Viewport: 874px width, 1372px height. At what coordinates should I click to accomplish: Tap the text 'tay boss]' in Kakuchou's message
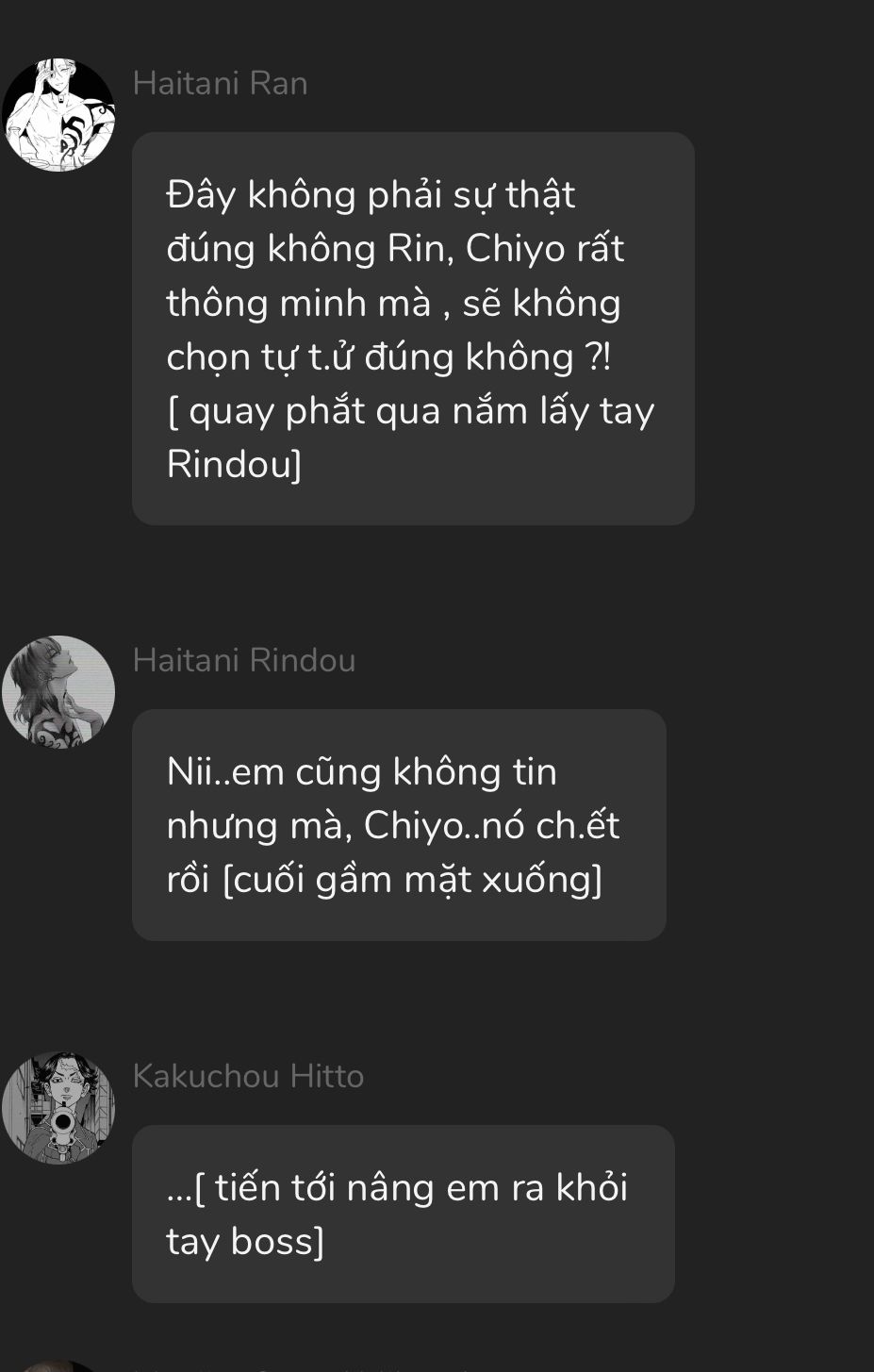245,1242
